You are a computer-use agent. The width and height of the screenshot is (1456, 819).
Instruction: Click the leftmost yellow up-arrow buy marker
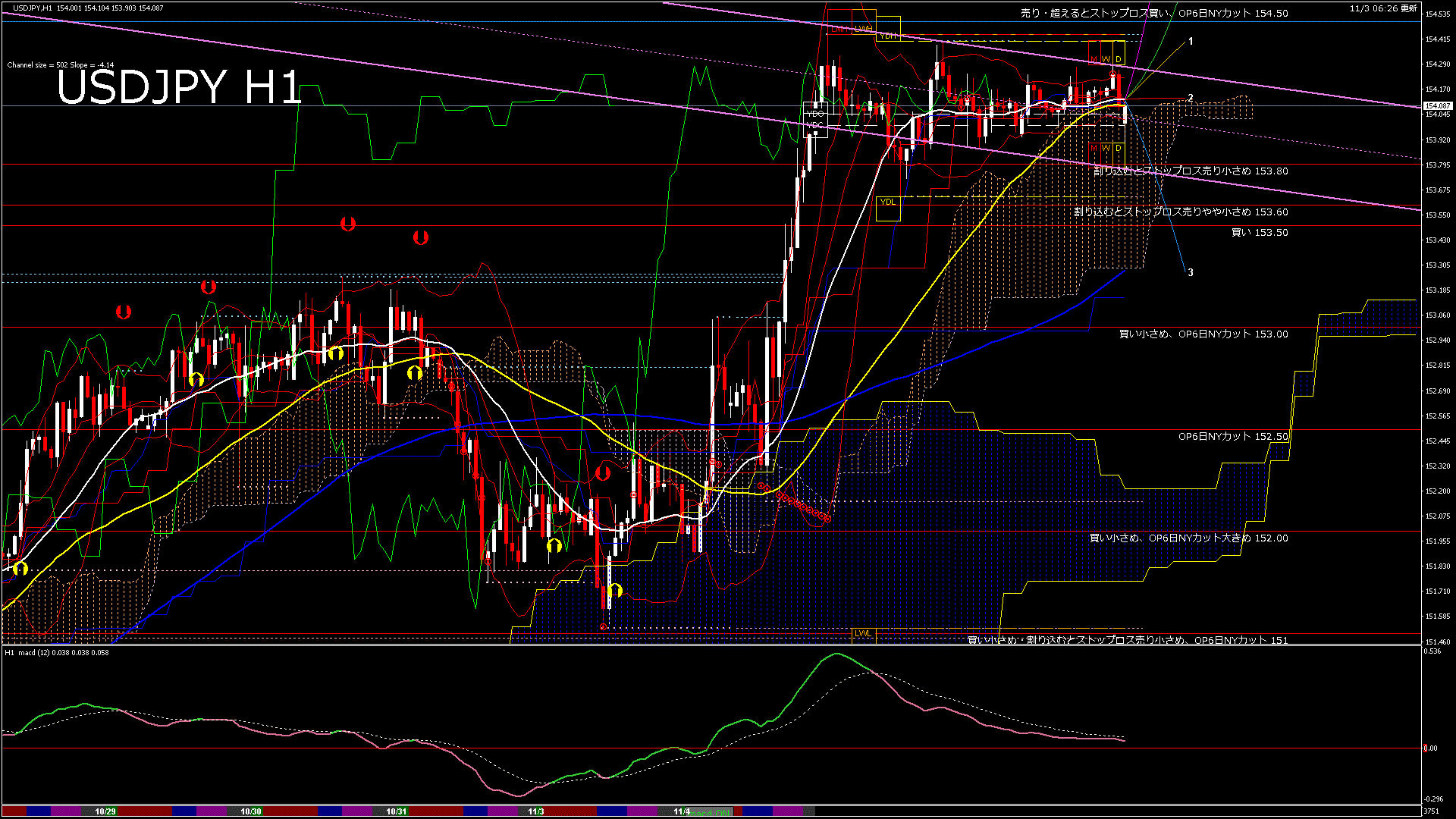pos(20,568)
